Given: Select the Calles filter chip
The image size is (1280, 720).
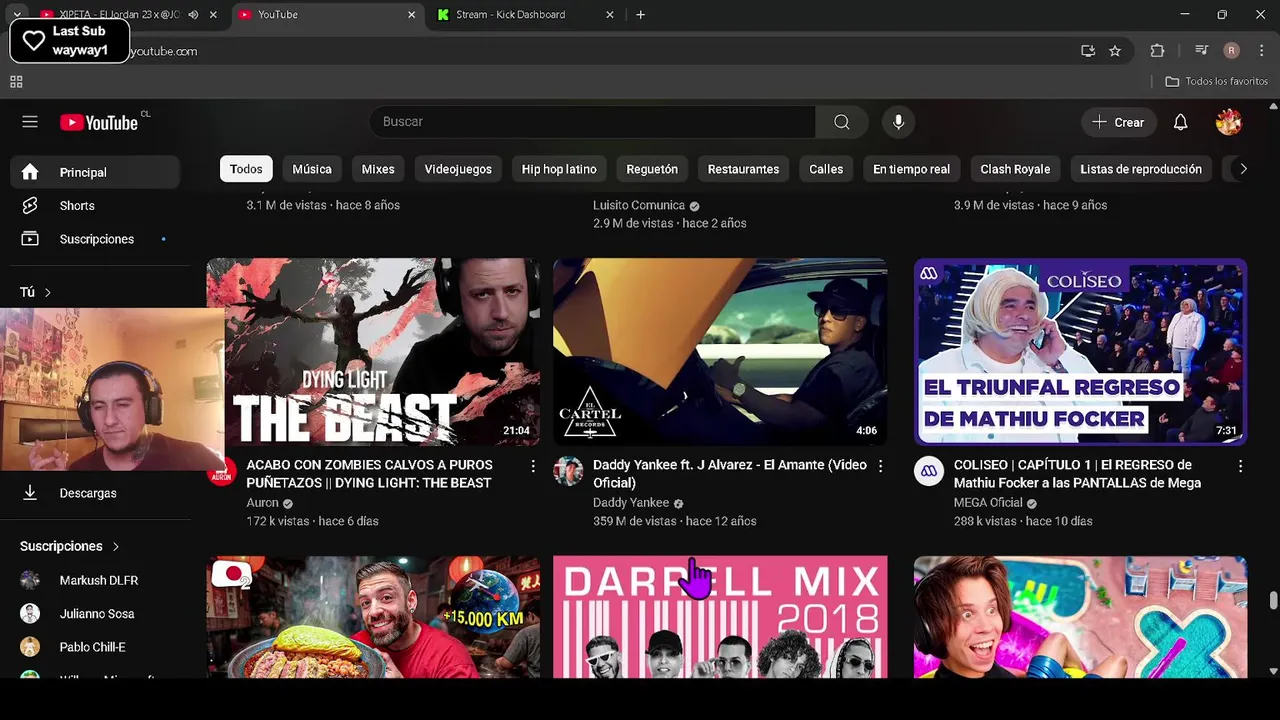Looking at the screenshot, I should (826, 169).
